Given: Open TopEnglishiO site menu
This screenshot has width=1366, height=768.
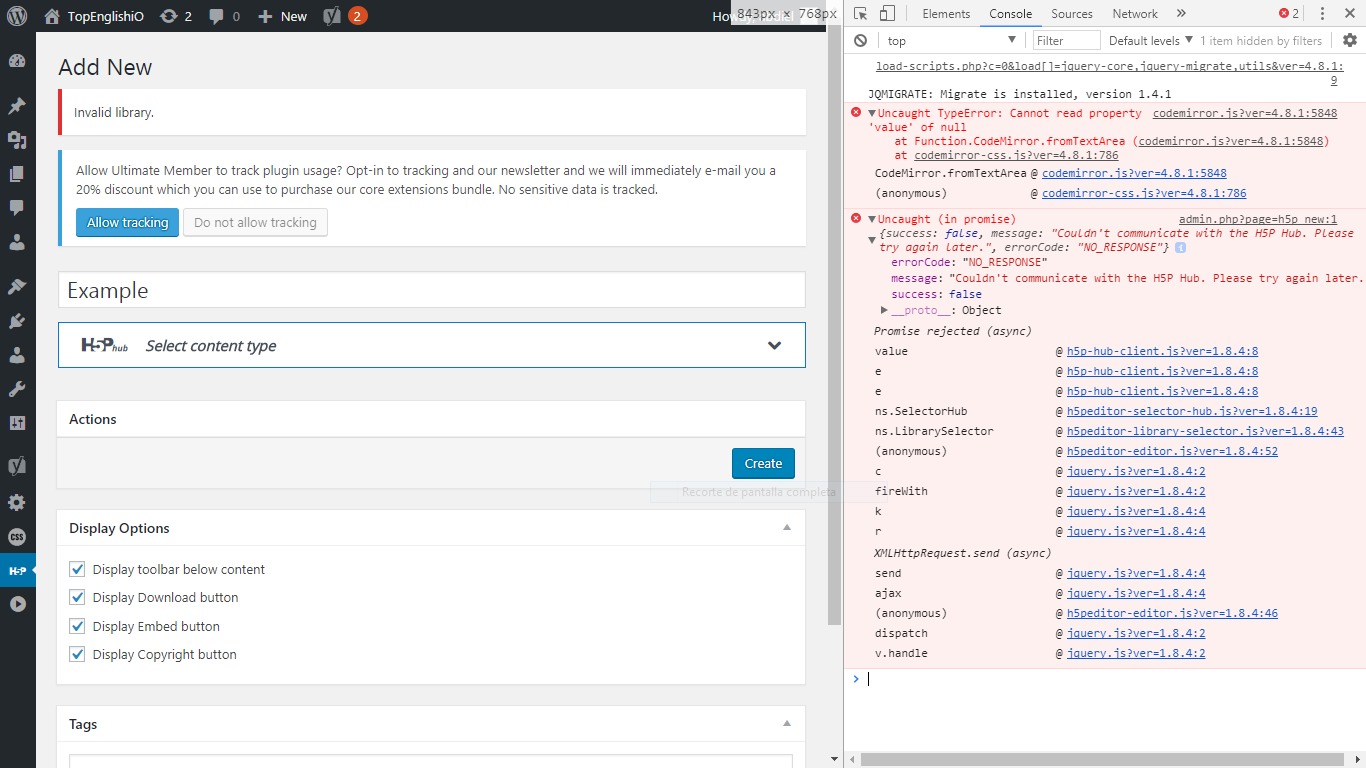Looking at the screenshot, I should pos(96,16).
